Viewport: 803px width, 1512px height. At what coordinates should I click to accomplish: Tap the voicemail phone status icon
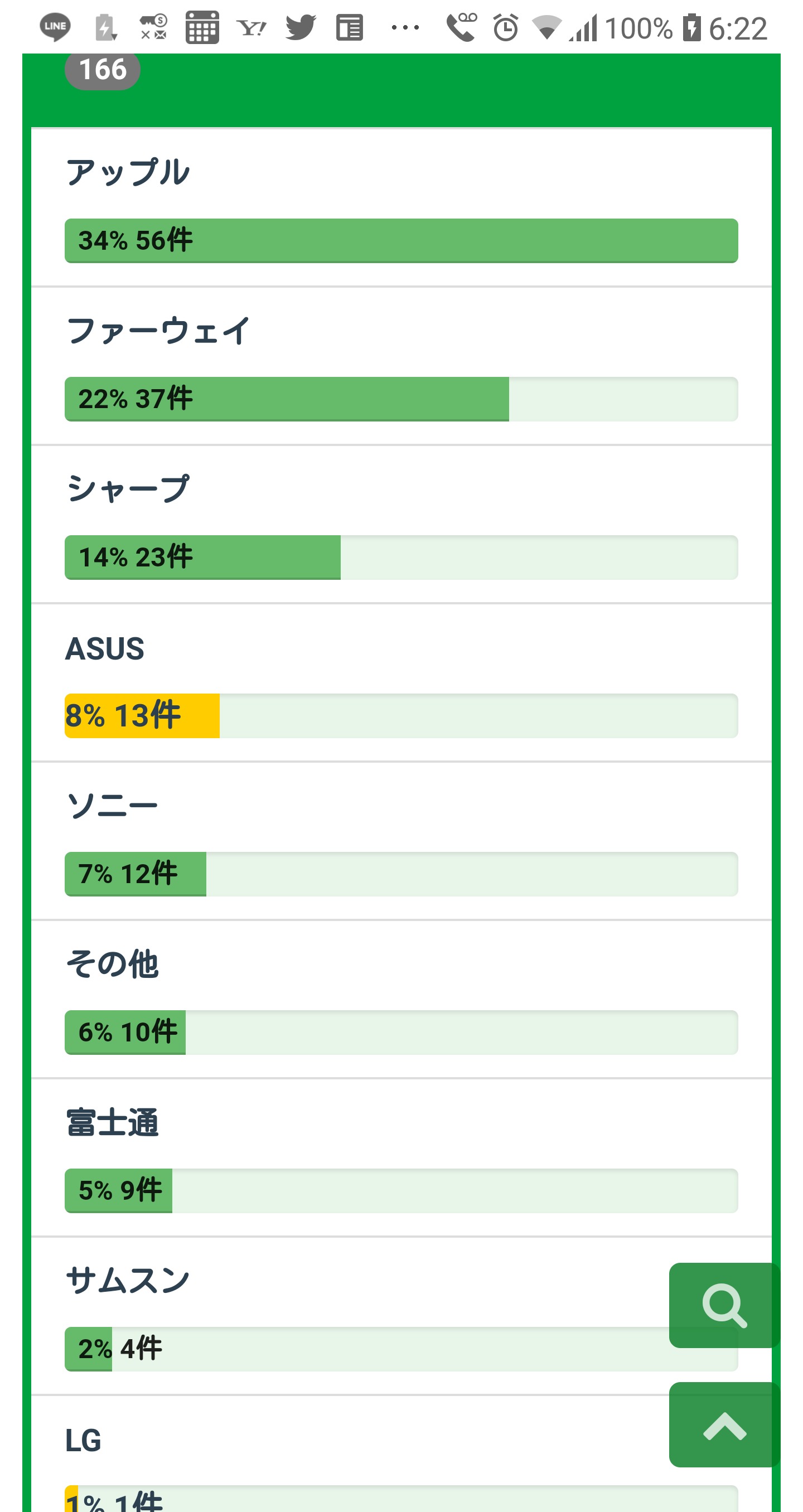(461, 27)
